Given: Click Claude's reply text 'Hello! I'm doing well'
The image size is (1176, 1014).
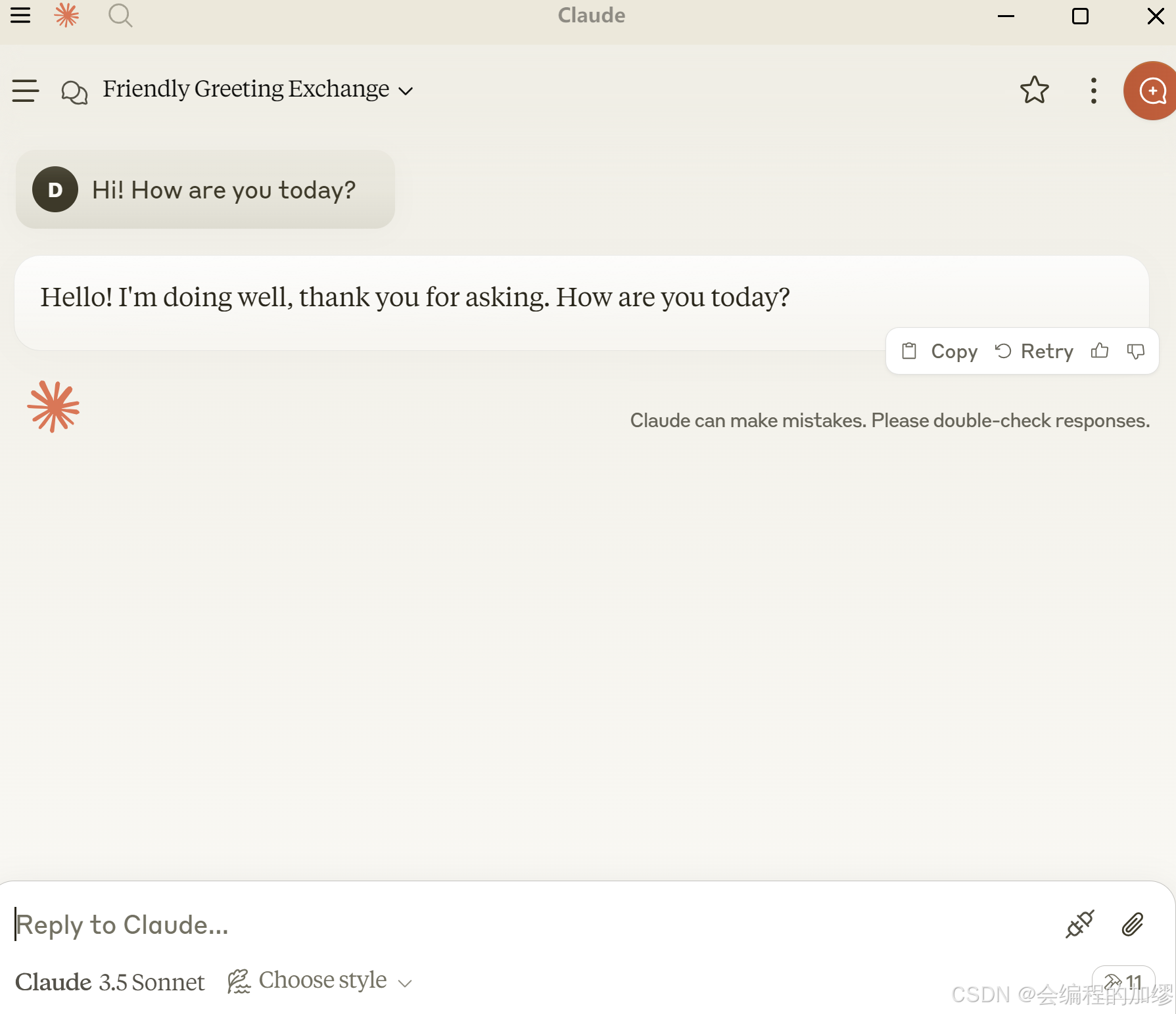Looking at the screenshot, I should (415, 297).
